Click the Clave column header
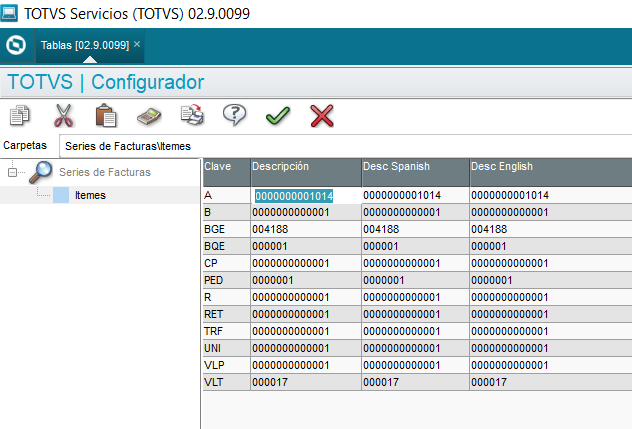This screenshot has width=632, height=429. point(227,172)
